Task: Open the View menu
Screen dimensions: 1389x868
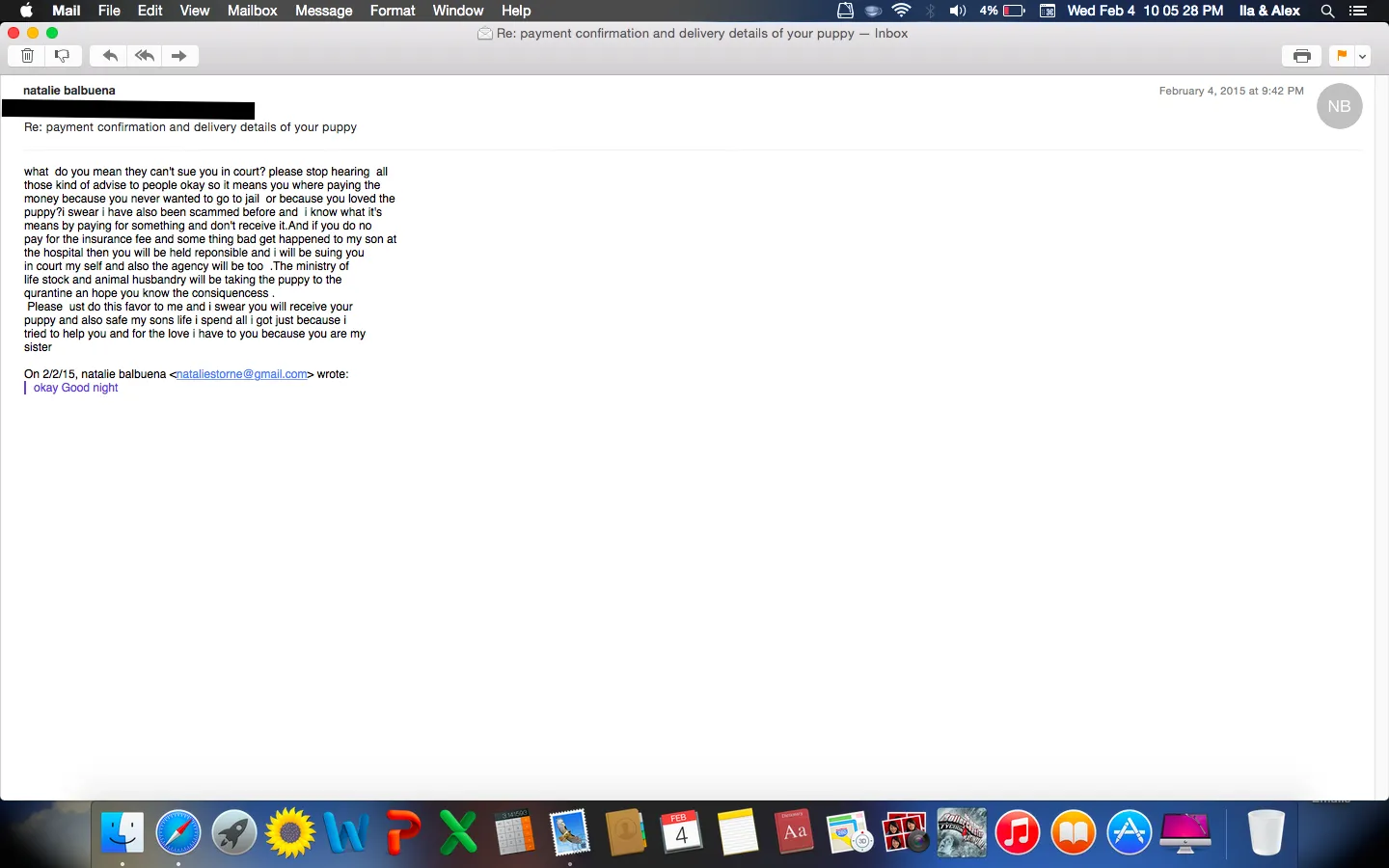Action: [x=194, y=11]
